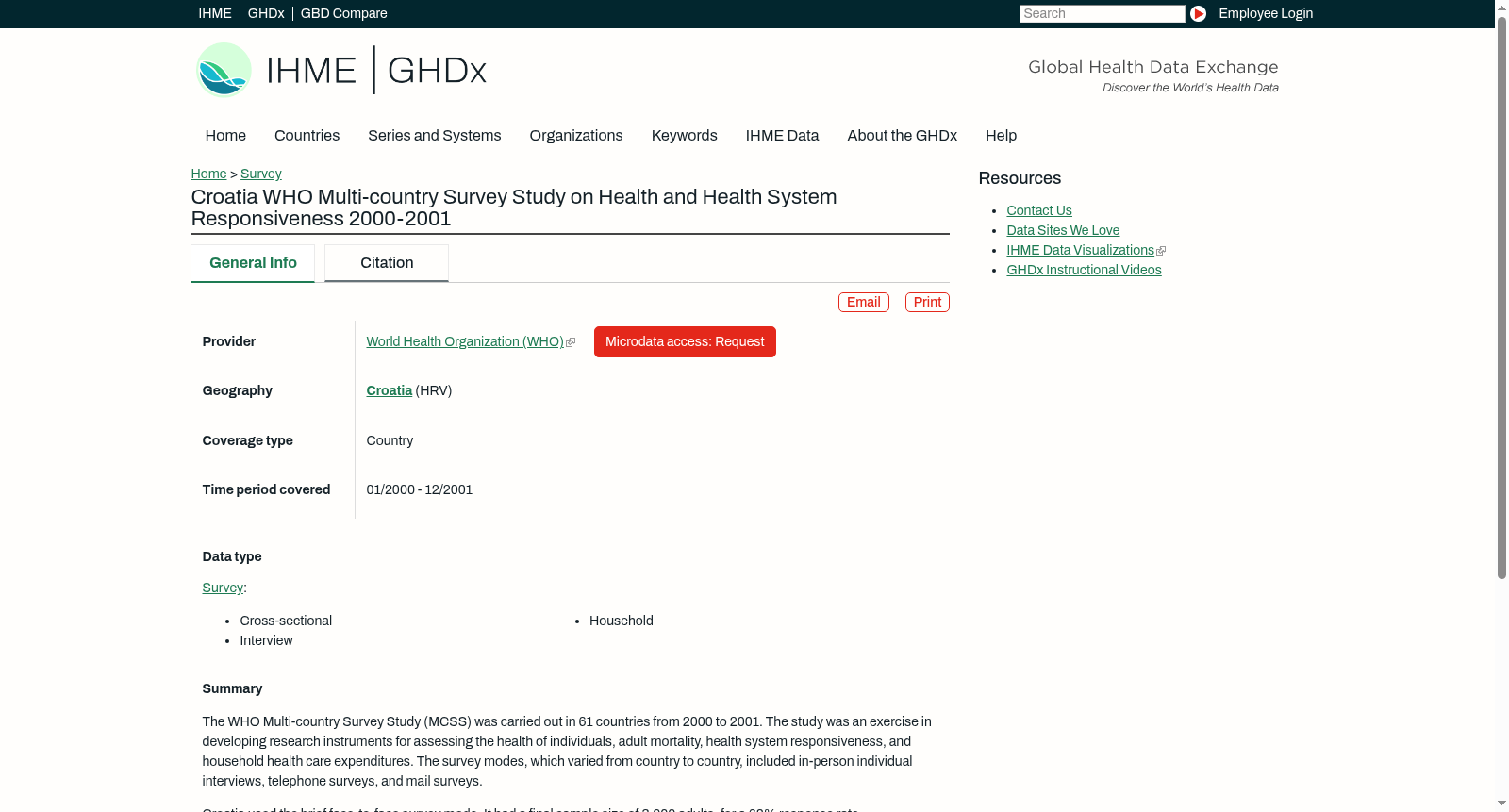Click the 'Interview' list item
This screenshot has width=1509, height=812.
click(266, 640)
